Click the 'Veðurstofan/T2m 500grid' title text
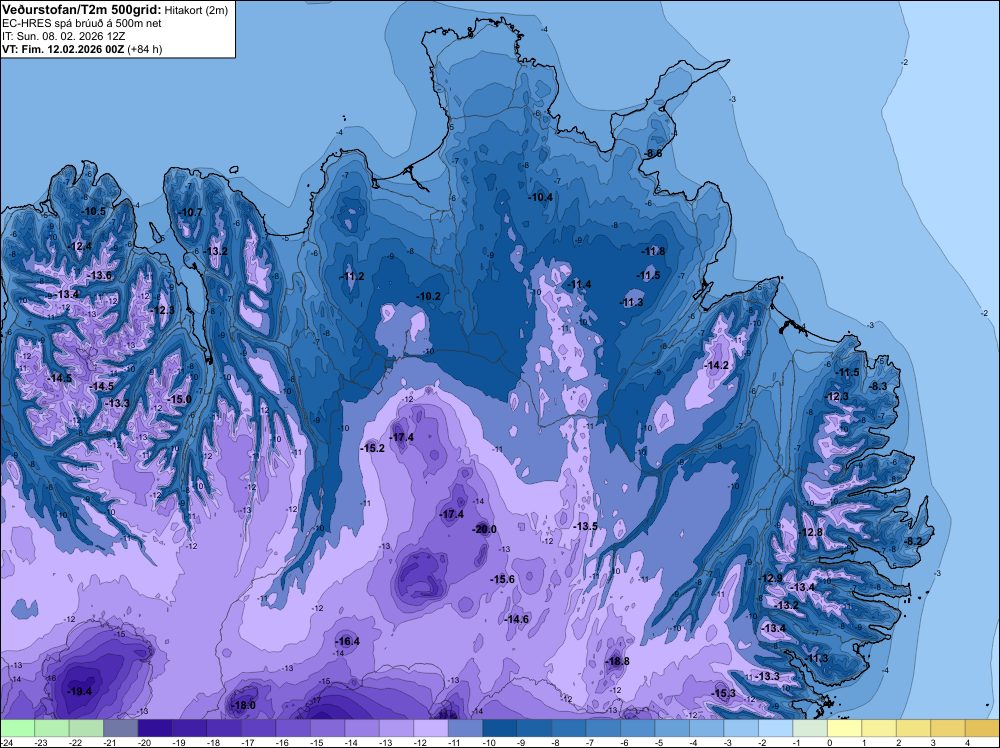 click(82, 10)
